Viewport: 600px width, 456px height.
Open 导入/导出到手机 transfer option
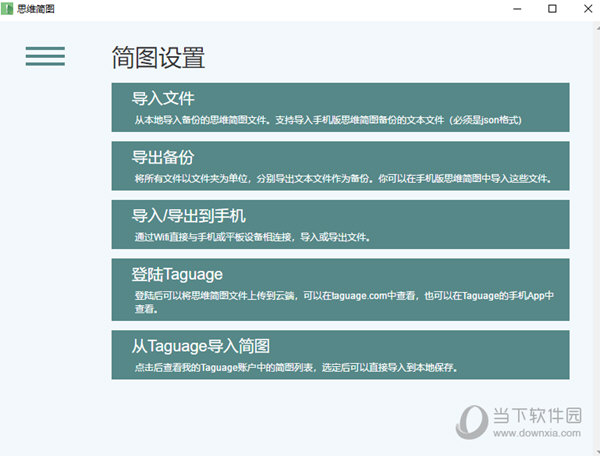click(x=340, y=225)
